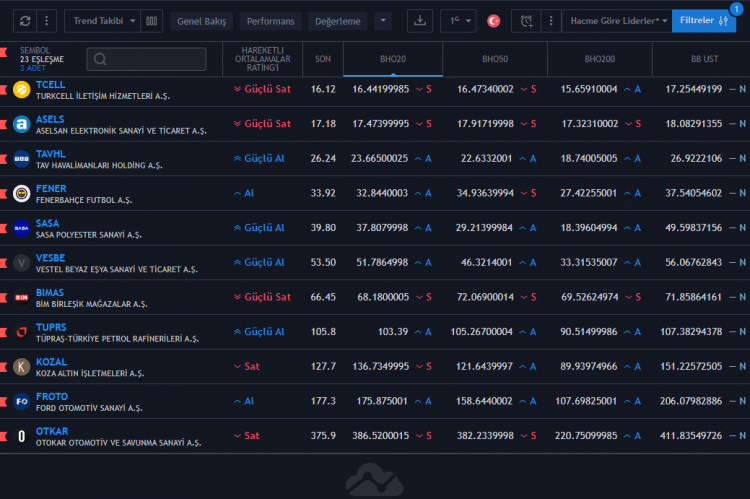Viewport: 750px width, 499px height.
Task: Click the TAV Havalimanları logo icon
Action: (x=22, y=159)
